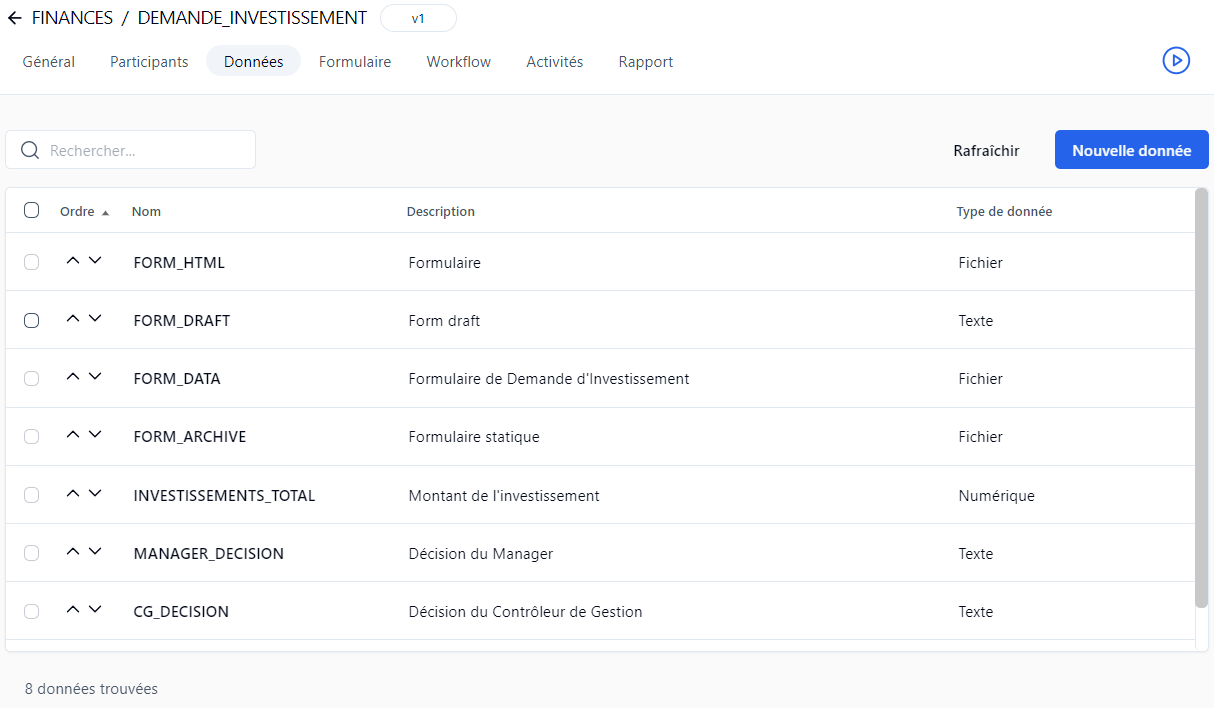Viewport: 1214px width, 708px height.
Task: Open the v1 version selector
Action: click(418, 18)
